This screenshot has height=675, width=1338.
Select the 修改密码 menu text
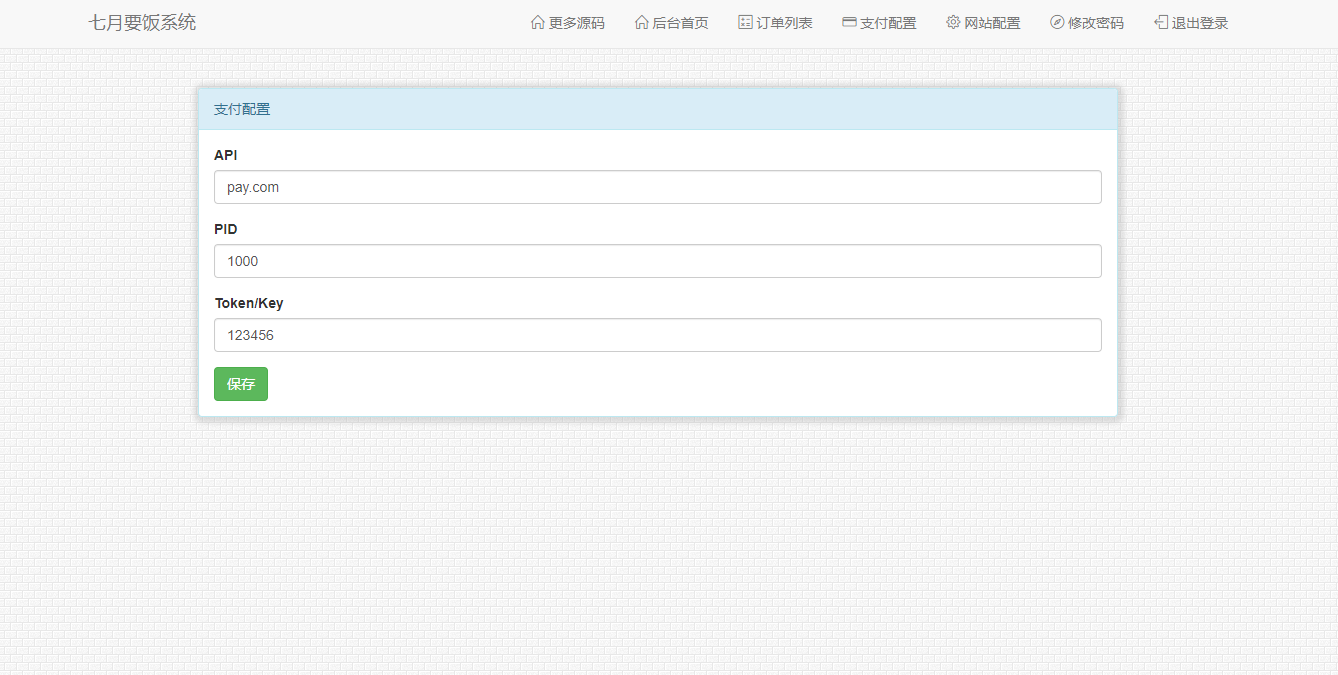point(1096,23)
